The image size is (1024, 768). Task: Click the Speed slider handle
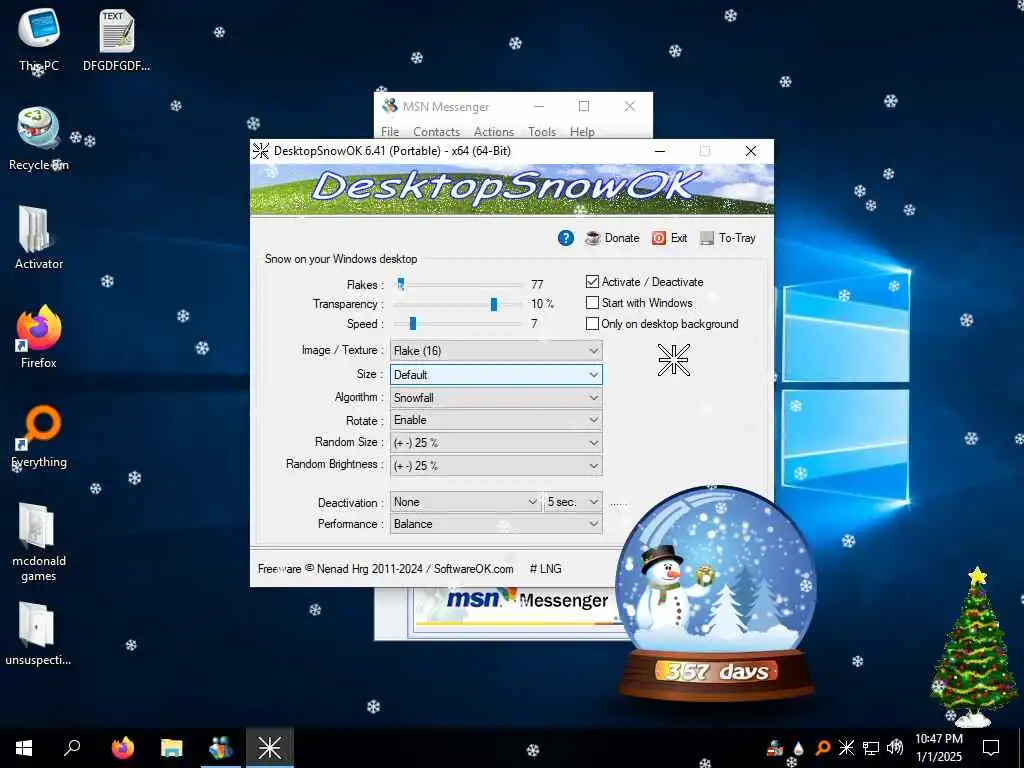413,324
